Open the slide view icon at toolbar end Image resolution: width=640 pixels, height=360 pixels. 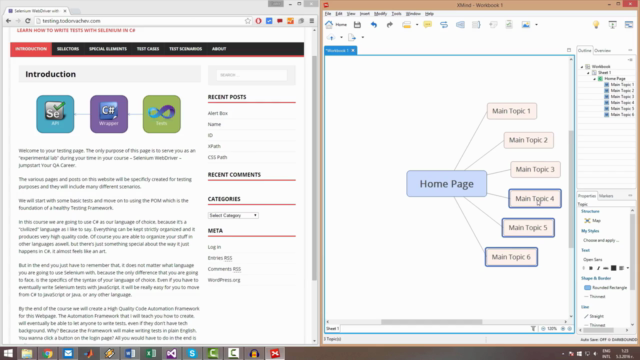click(629, 24)
